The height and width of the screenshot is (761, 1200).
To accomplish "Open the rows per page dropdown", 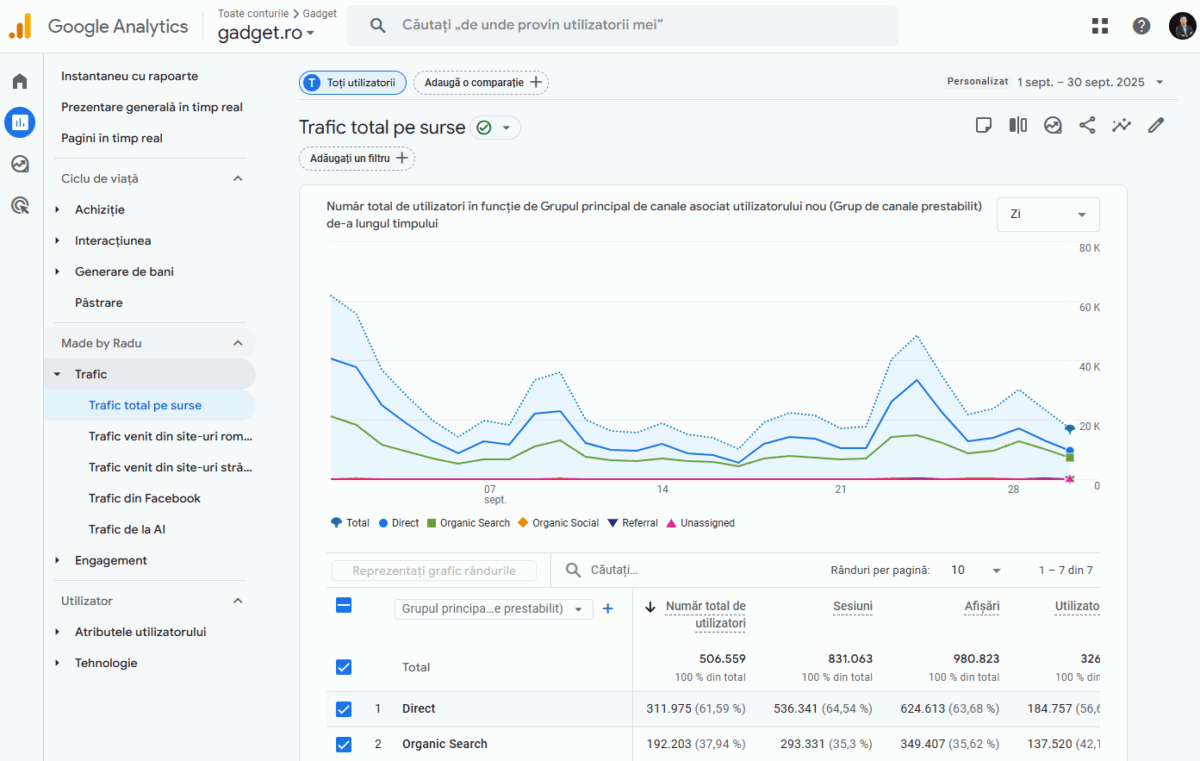I will [975, 570].
